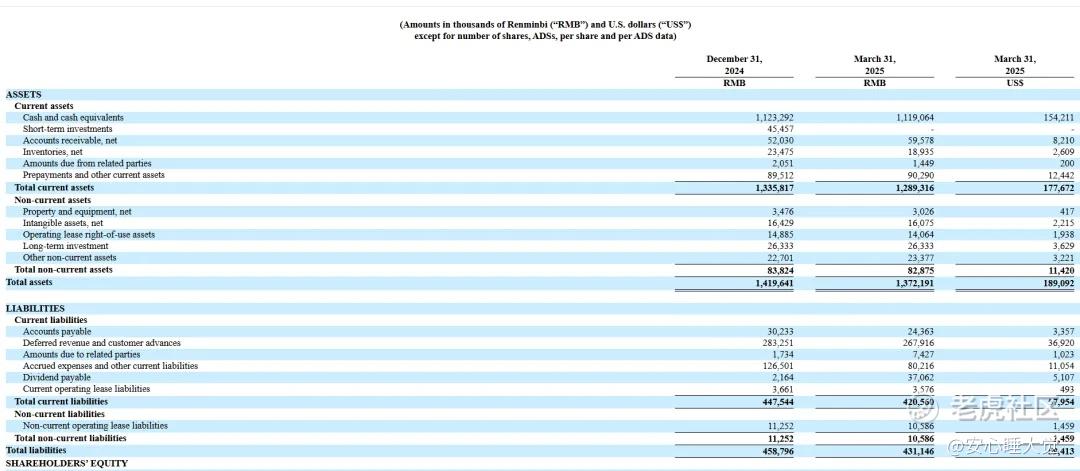The width and height of the screenshot is (1080, 471).
Task: Click total non-current assets value "83,824"
Action: pyautogui.click(x=780, y=269)
